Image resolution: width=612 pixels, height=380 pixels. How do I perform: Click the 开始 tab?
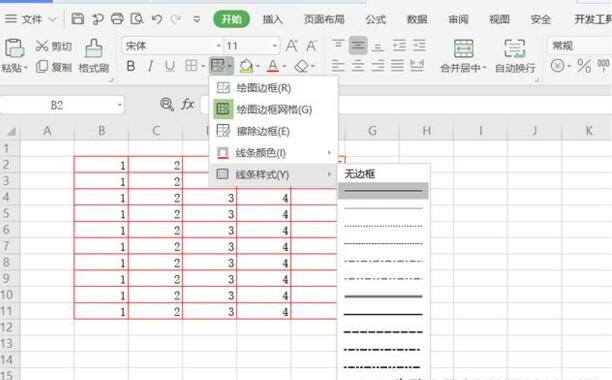231,19
